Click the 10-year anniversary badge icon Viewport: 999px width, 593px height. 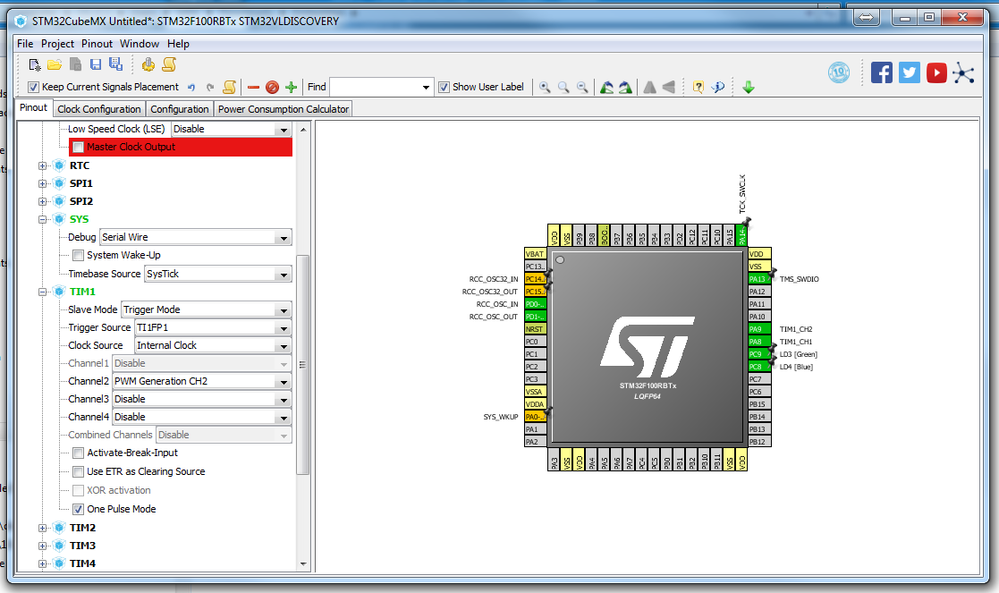[839, 73]
